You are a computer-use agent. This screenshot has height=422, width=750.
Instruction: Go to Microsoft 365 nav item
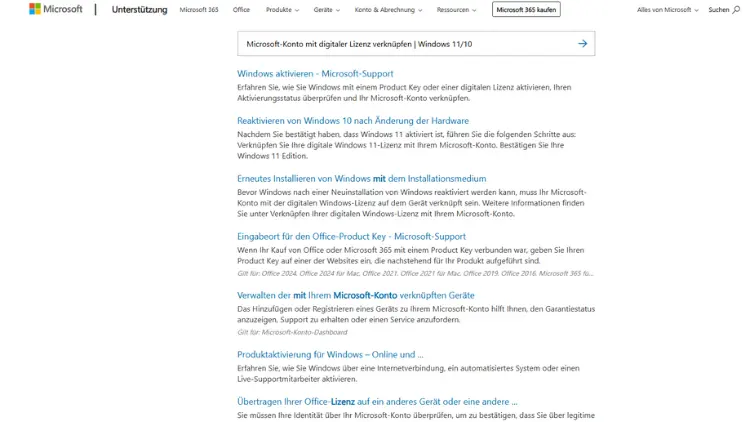tap(199, 10)
